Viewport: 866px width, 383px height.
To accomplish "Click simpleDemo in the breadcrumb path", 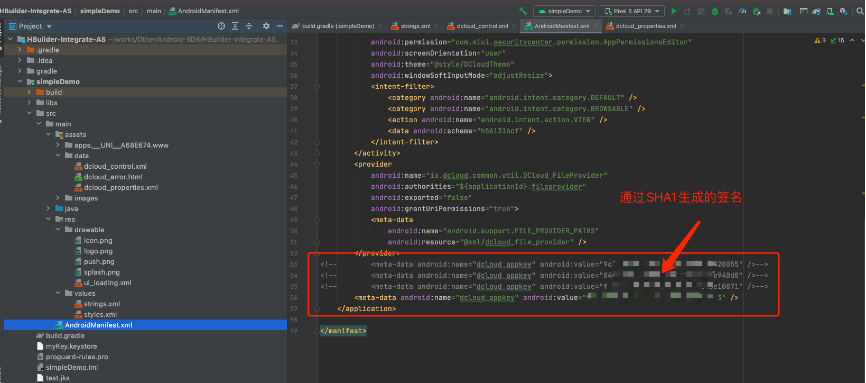I will click(x=99, y=11).
